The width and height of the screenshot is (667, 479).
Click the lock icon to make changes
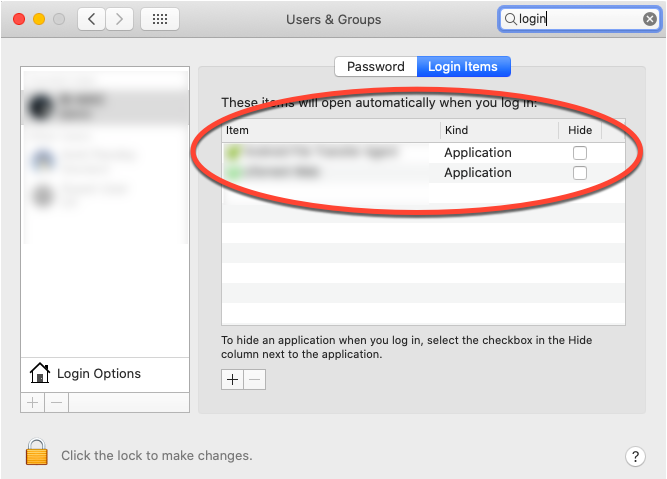[37, 454]
